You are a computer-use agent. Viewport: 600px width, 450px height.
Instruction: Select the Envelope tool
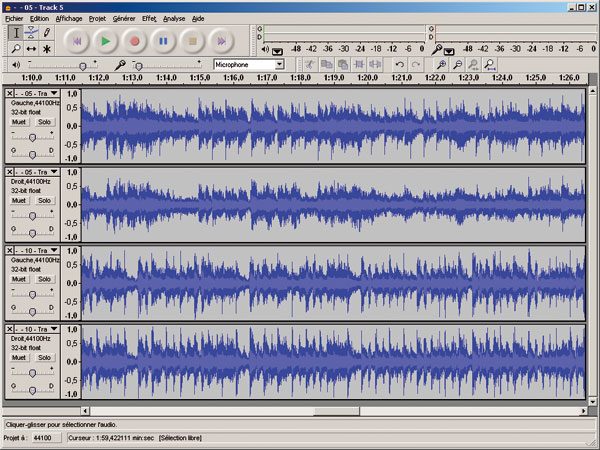[x=31, y=32]
